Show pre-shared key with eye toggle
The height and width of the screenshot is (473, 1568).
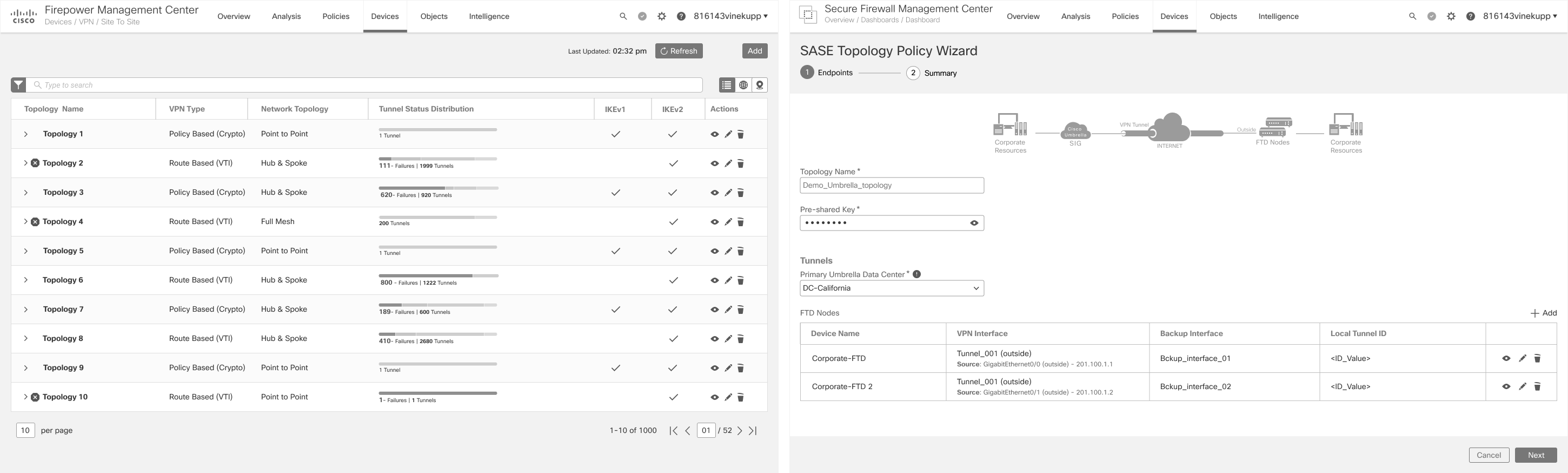[974, 223]
